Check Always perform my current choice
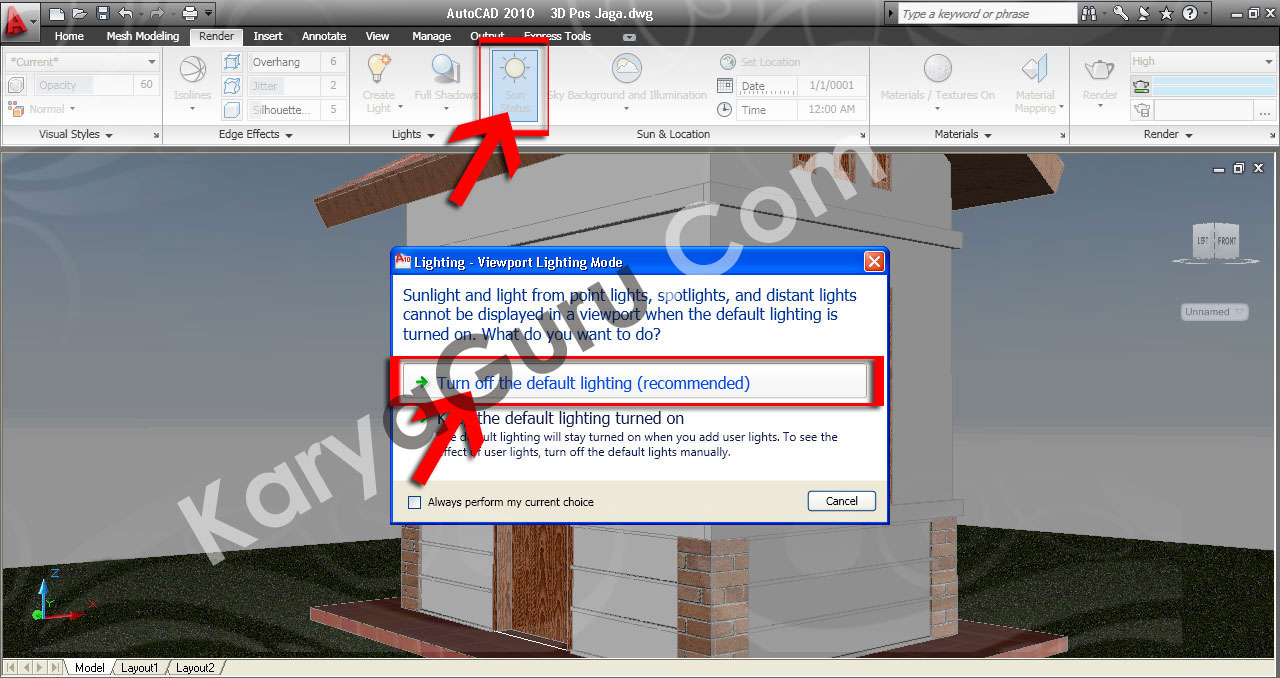Viewport: 1280px width, 678px height. tap(414, 502)
